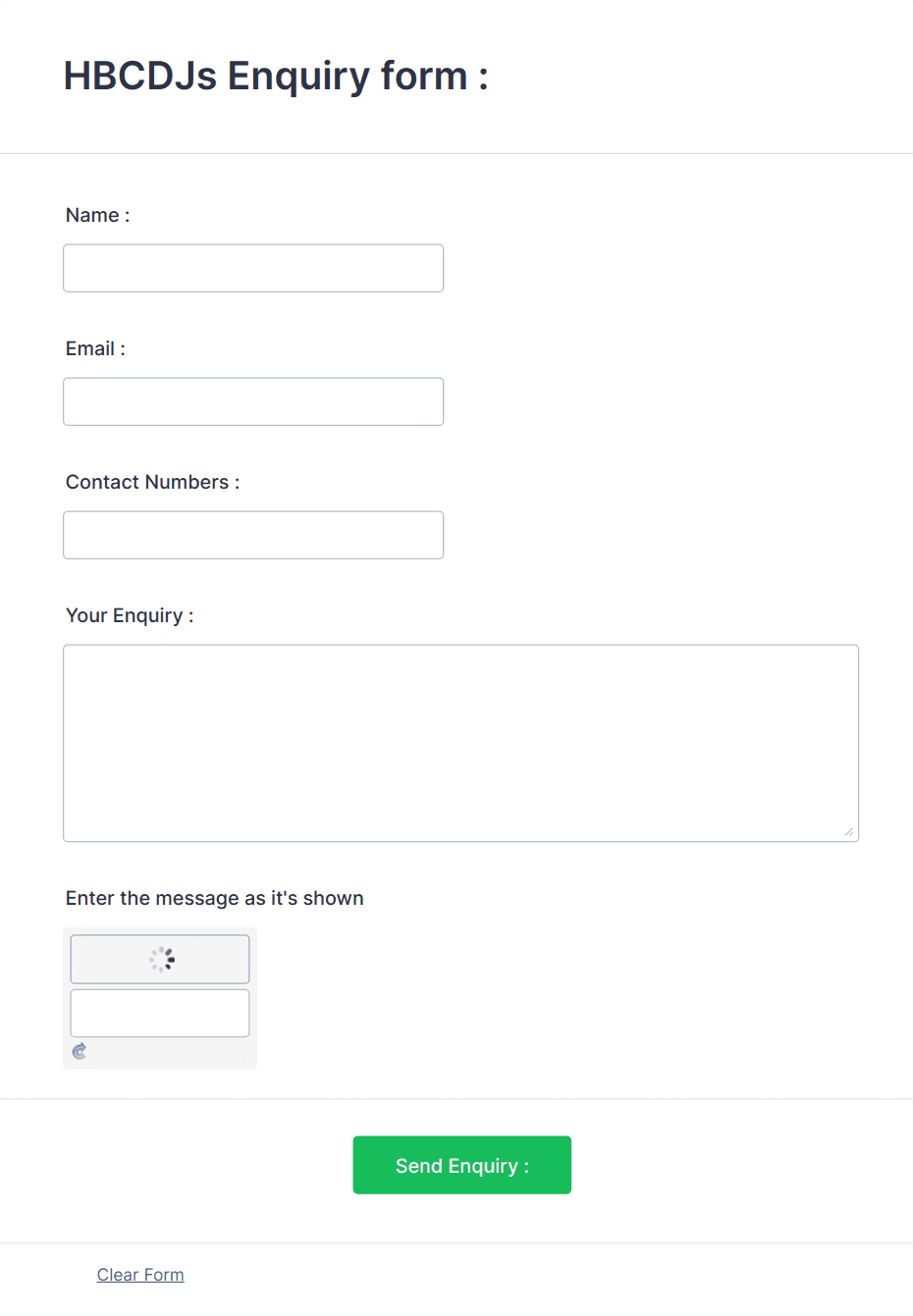The height and width of the screenshot is (1316, 913).
Task: Click the Email : label text
Action: coord(94,348)
